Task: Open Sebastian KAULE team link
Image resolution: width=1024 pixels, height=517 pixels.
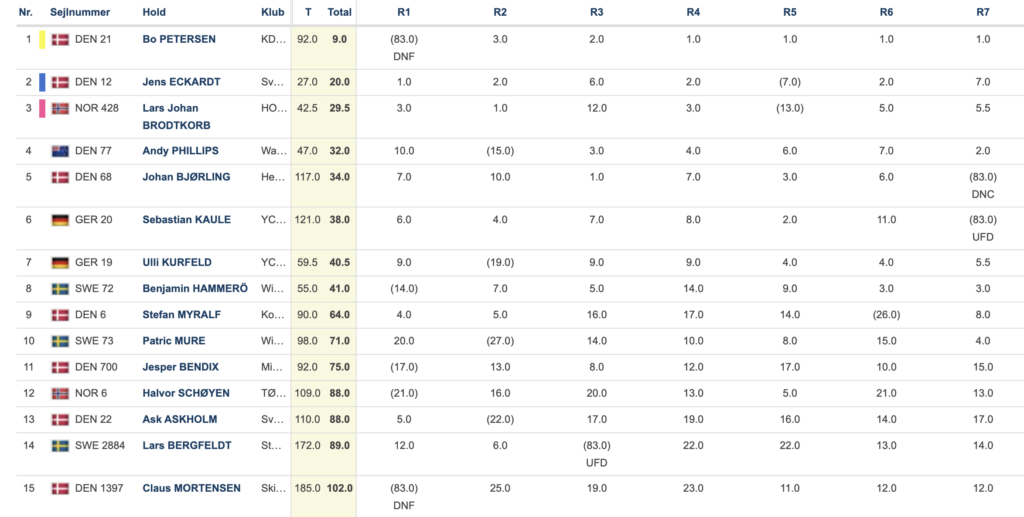Action: click(187, 220)
